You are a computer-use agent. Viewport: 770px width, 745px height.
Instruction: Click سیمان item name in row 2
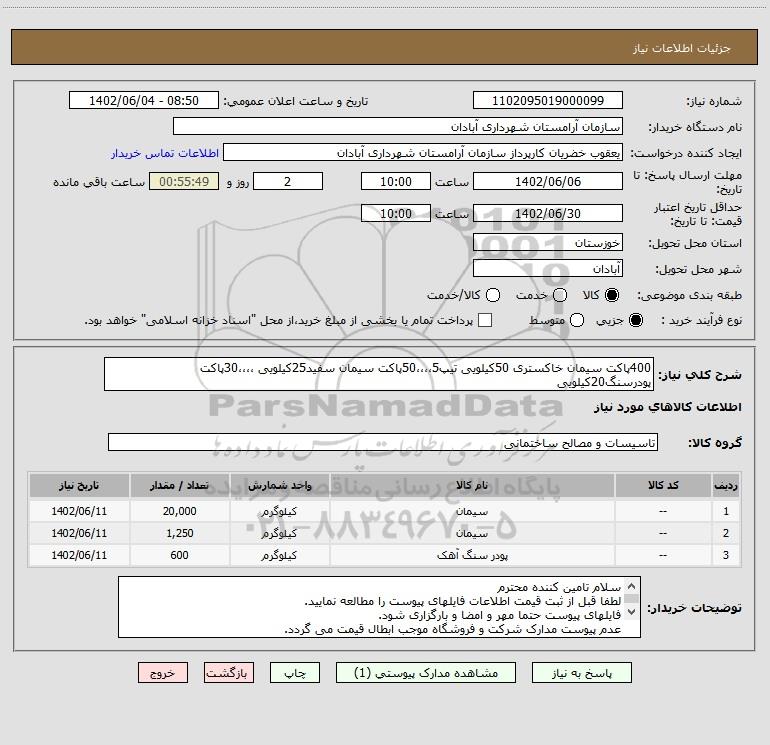coord(472,533)
